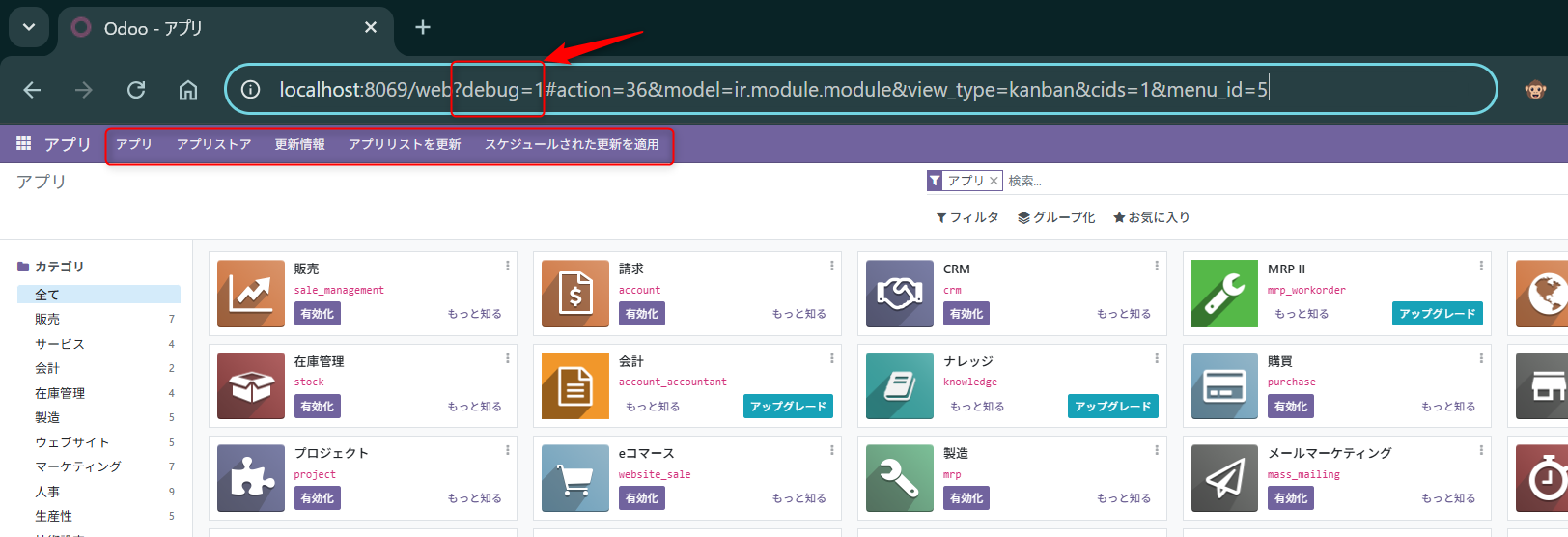This screenshot has height=537, width=1568.
Task: Open a new browser tab
Action: pyautogui.click(x=423, y=27)
